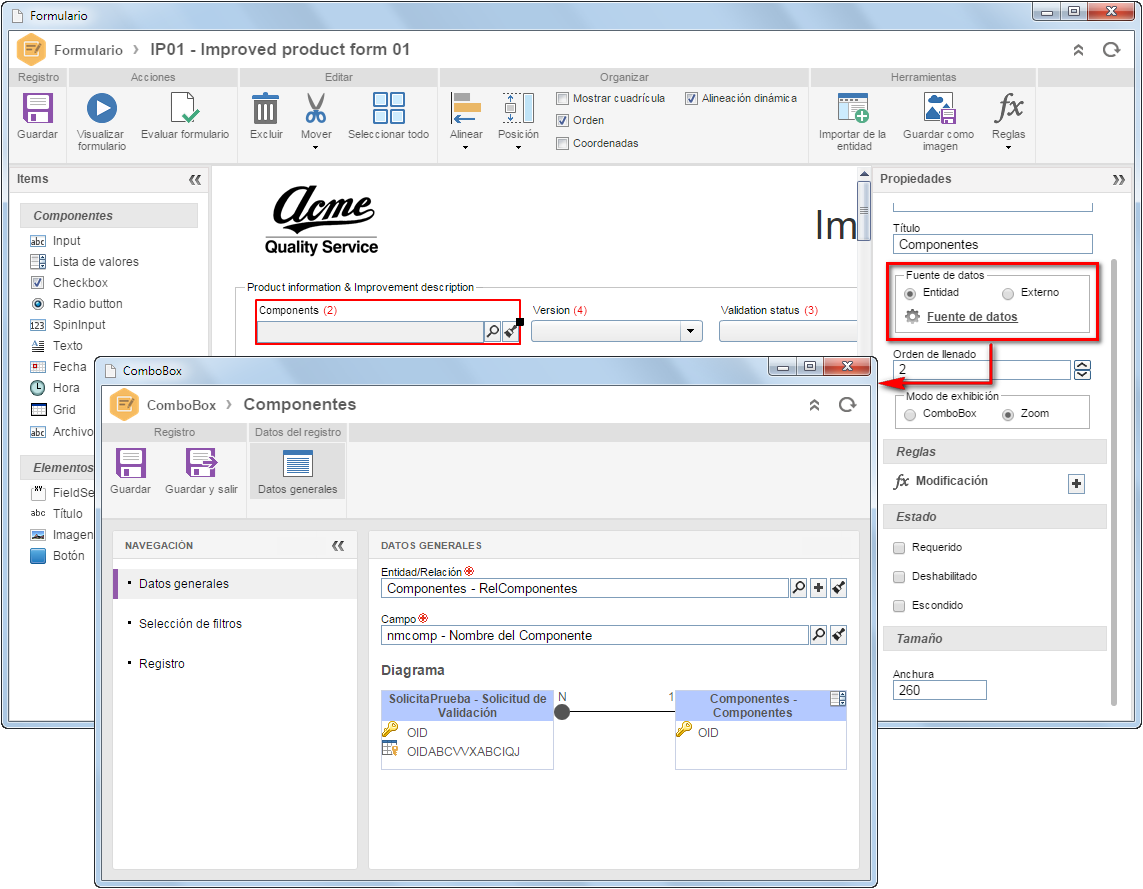Select the Externo radio button
The height and width of the screenshot is (889, 1143).
click(x=1007, y=294)
